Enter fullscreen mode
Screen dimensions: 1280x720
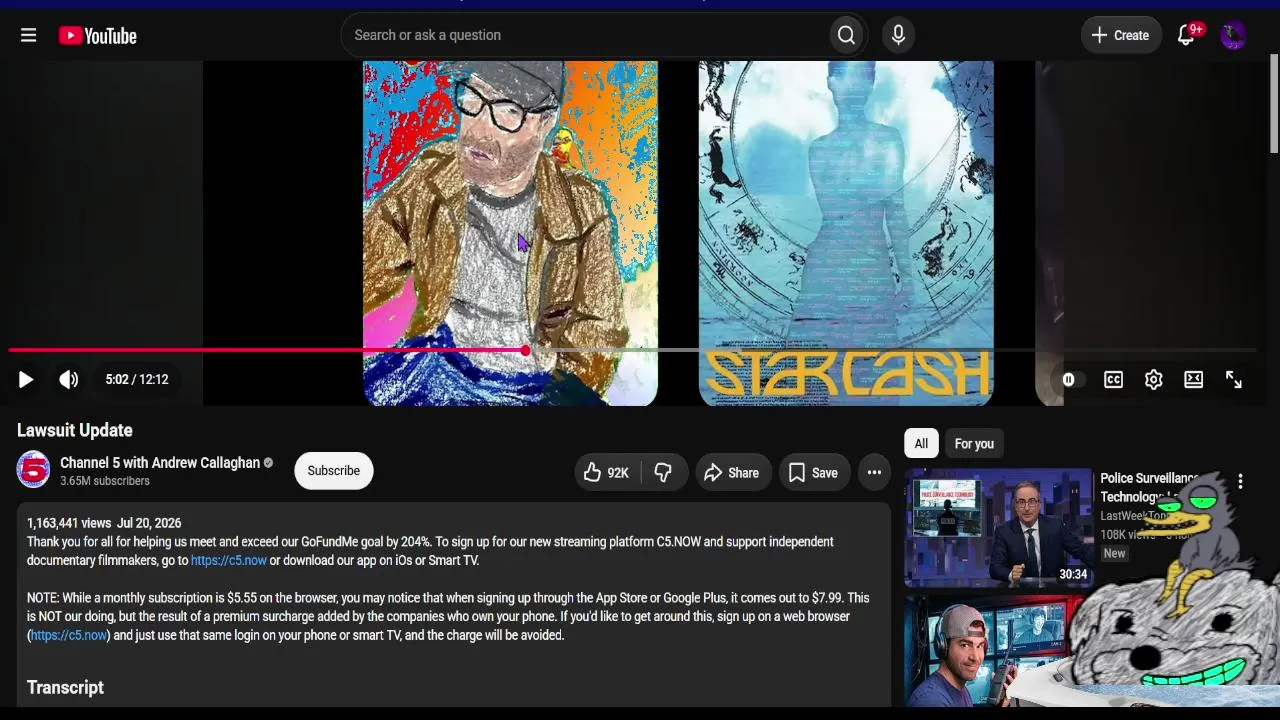(1233, 380)
